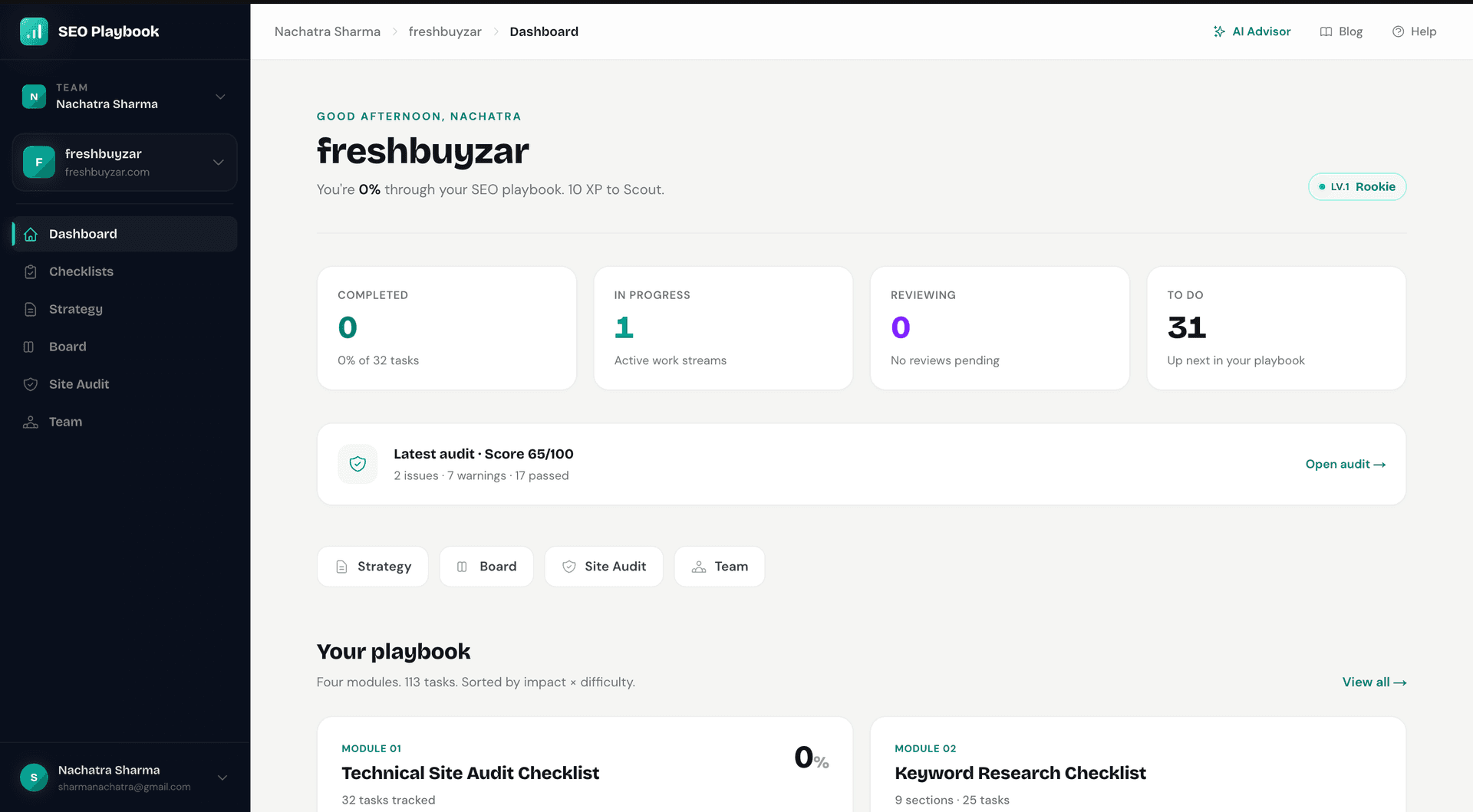Open the In Progress stats card

(723, 328)
